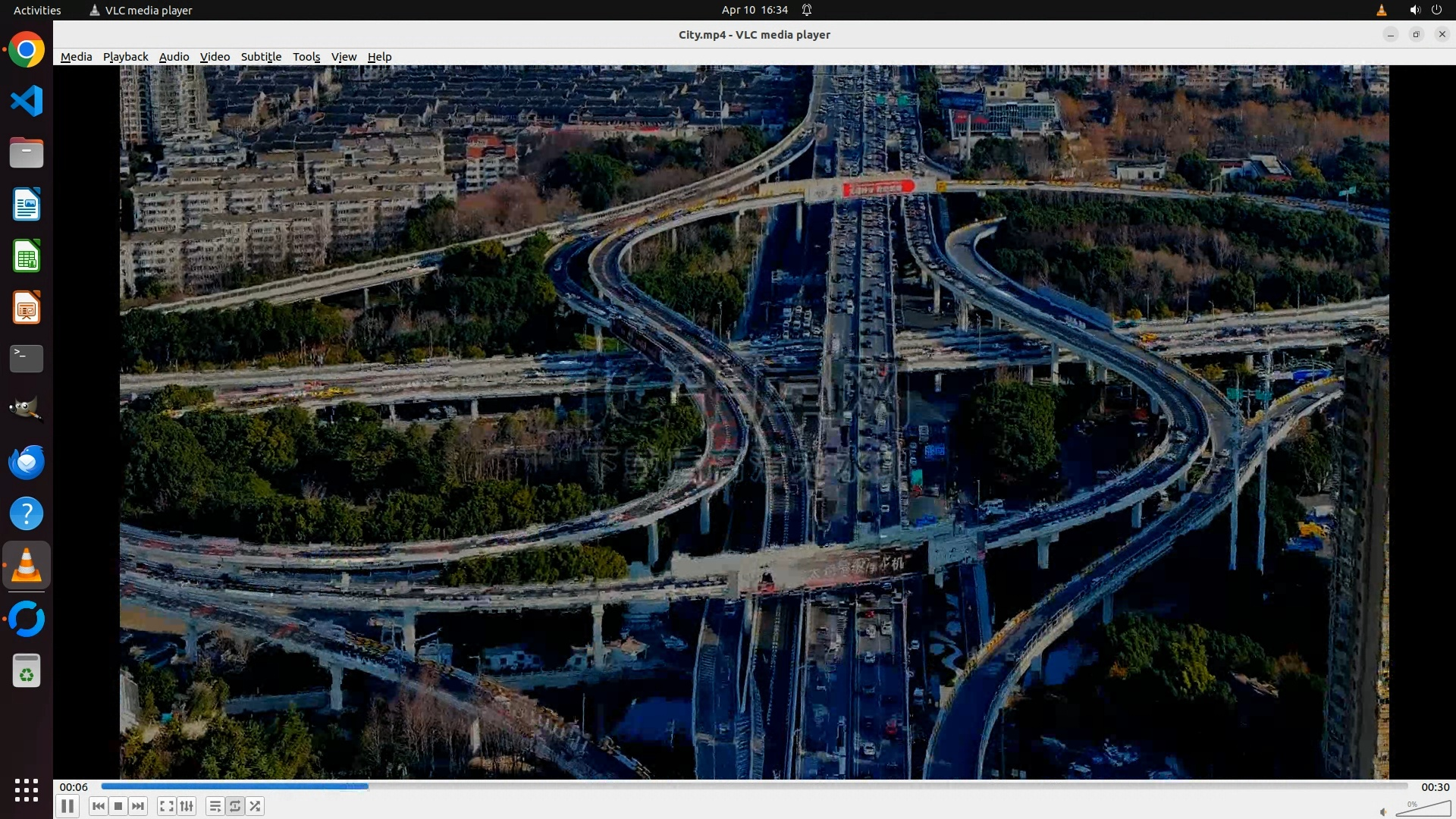Toggle the playlist view
Image resolution: width=1456 pixels, height=819 pixels.
point(215,806)
